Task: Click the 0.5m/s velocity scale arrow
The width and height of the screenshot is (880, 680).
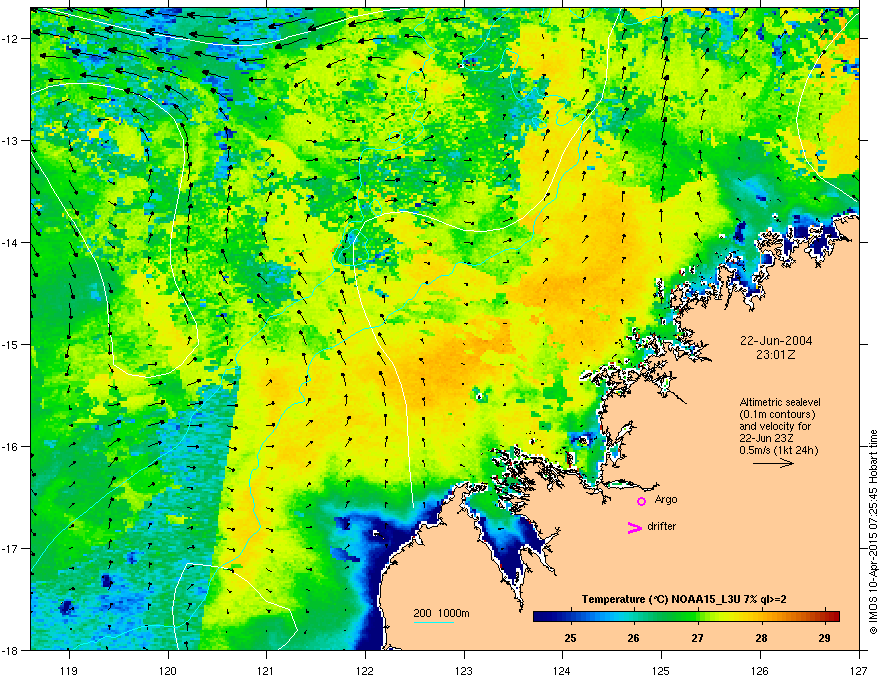Action: [773, 463]
